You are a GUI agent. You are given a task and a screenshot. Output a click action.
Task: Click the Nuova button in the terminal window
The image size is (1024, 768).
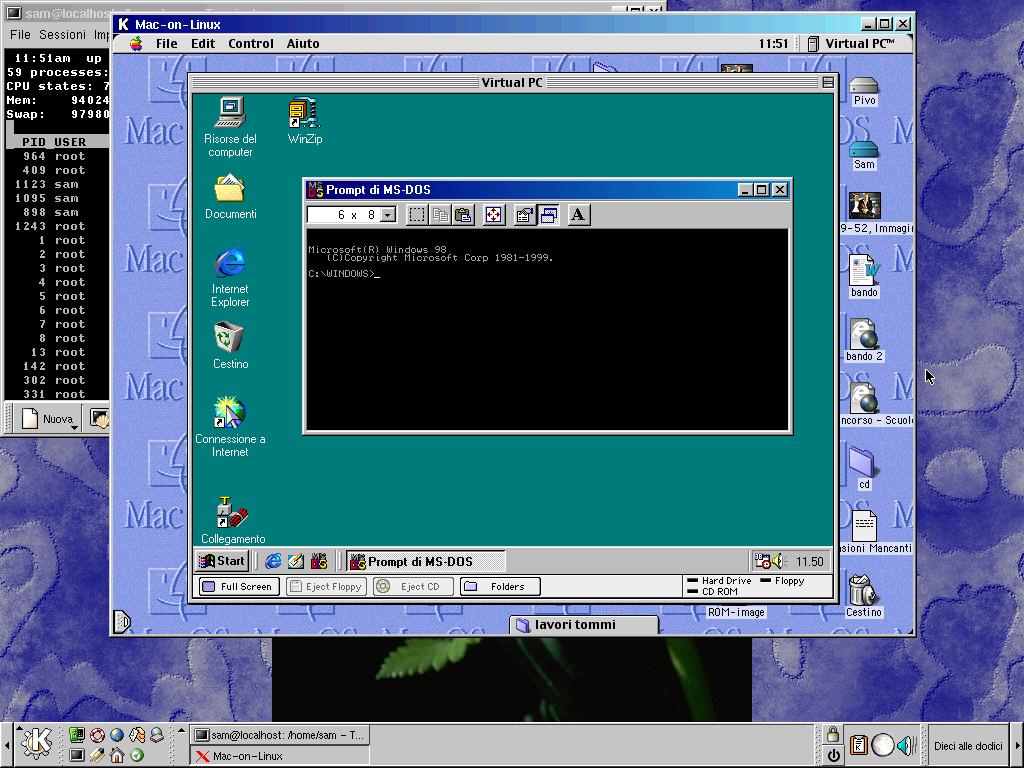tap(47, 419)
